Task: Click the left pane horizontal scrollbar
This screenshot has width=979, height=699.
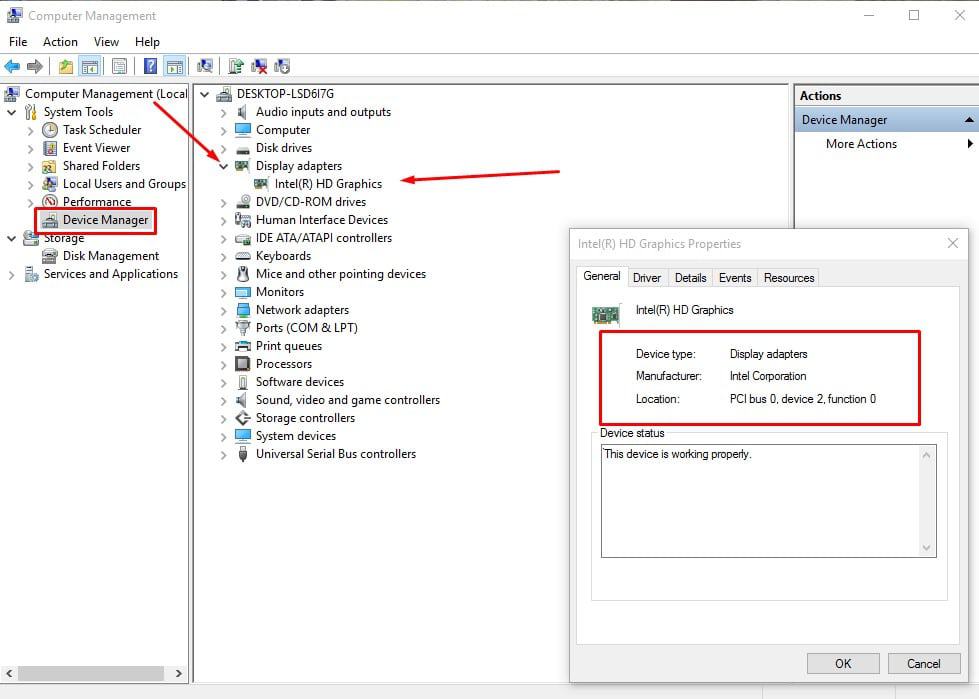Action: (x=95, y=674)
